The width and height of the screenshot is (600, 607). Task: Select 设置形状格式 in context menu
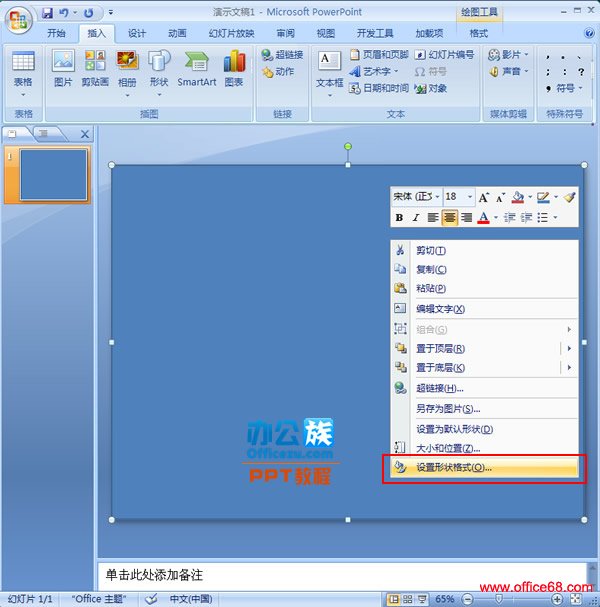coord(484,467)
